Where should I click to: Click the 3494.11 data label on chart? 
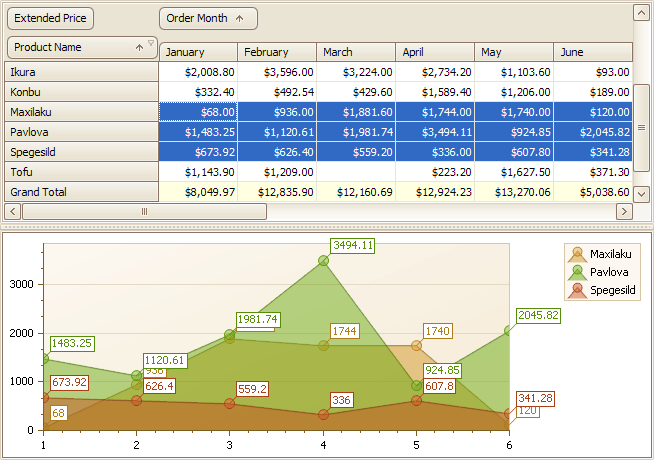[354, 245]
